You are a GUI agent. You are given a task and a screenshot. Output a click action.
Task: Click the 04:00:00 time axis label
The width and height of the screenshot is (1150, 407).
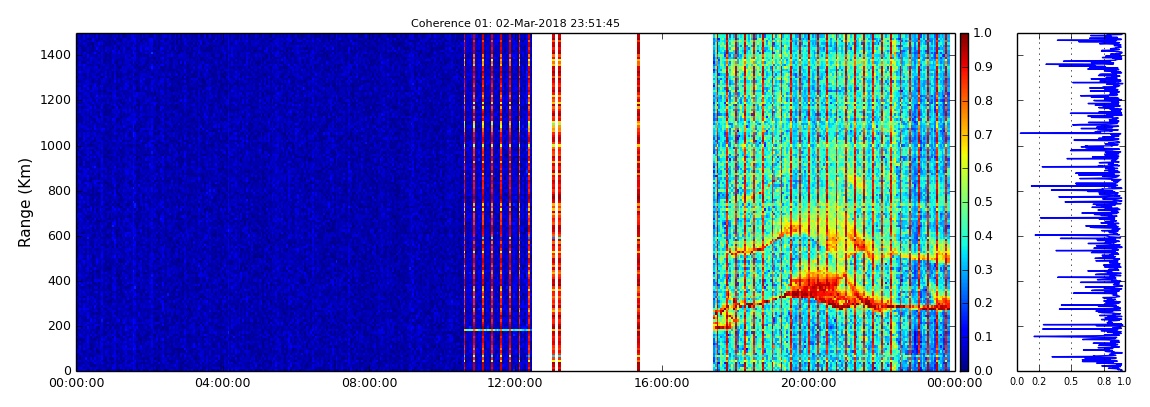click(223, 383)
